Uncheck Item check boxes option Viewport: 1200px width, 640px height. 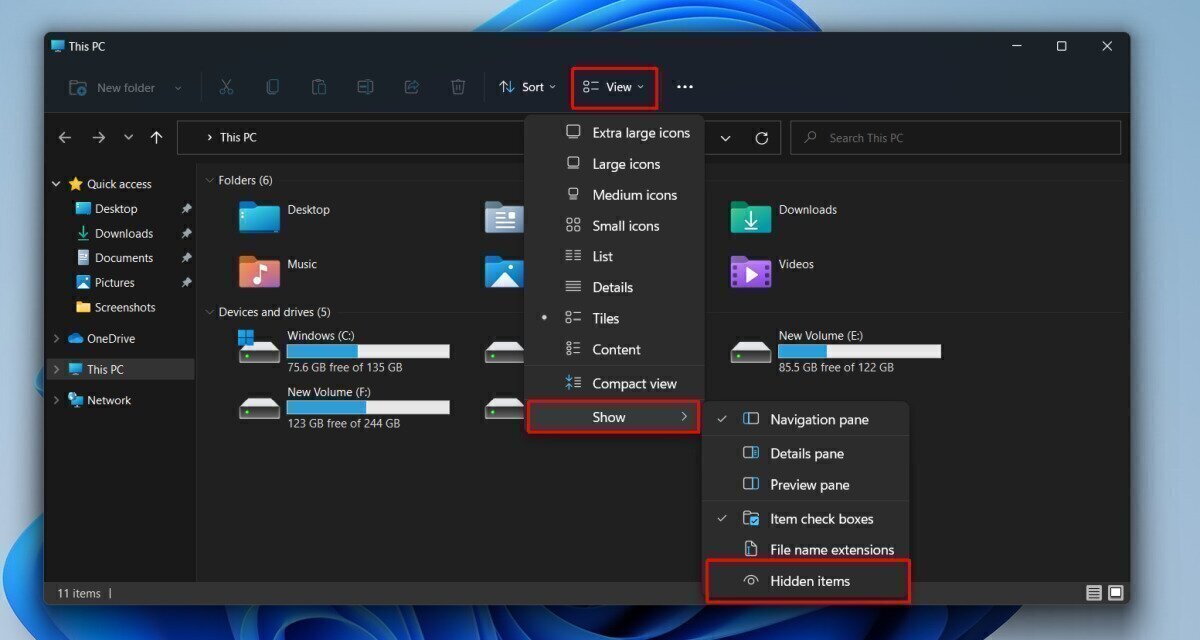tap(822, 518)
